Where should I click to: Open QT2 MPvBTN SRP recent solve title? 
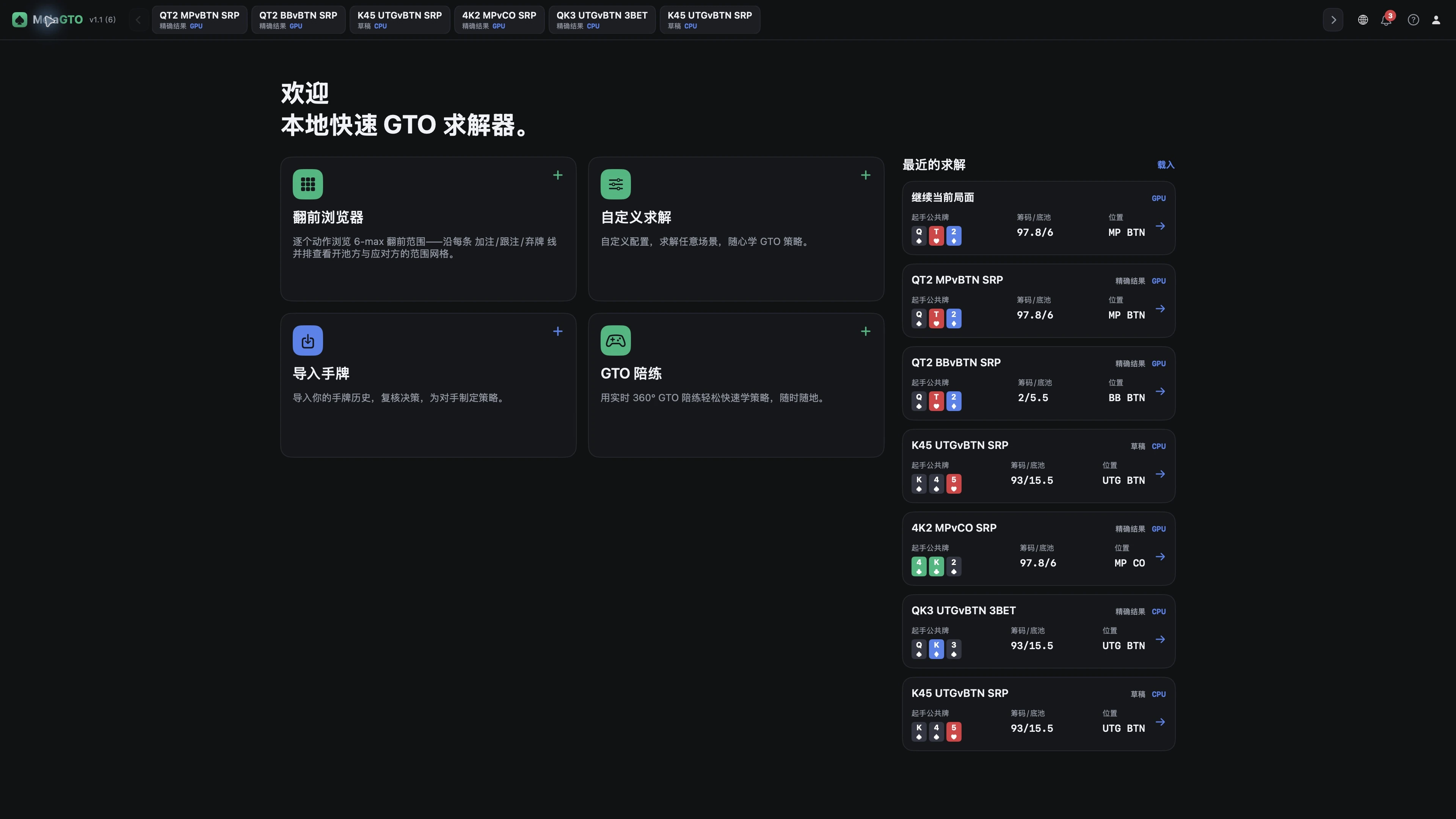[957, 280]
